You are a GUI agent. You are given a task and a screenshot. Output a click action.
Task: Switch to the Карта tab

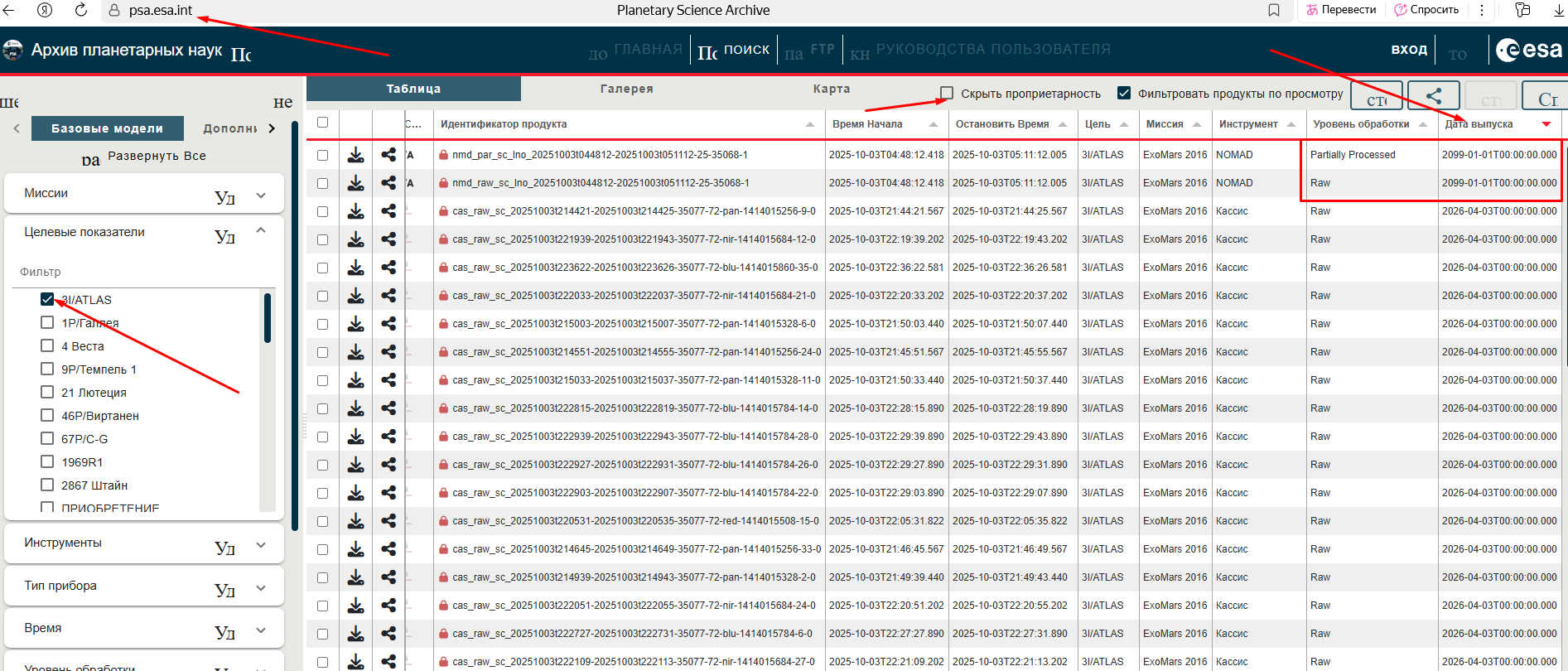[832, 89]
